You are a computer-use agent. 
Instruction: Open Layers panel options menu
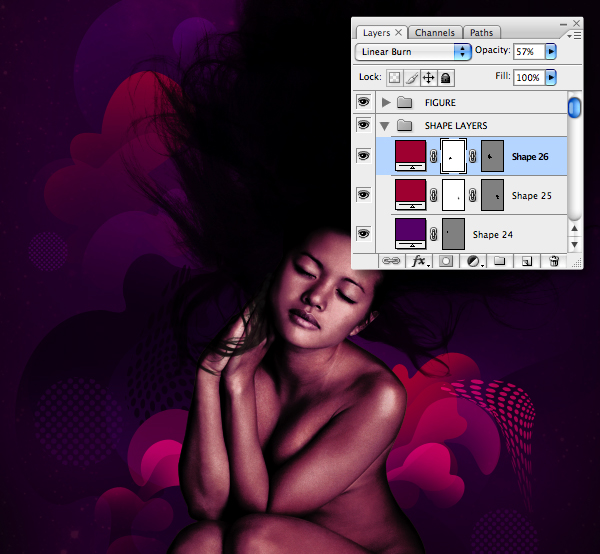click(574, 36)
